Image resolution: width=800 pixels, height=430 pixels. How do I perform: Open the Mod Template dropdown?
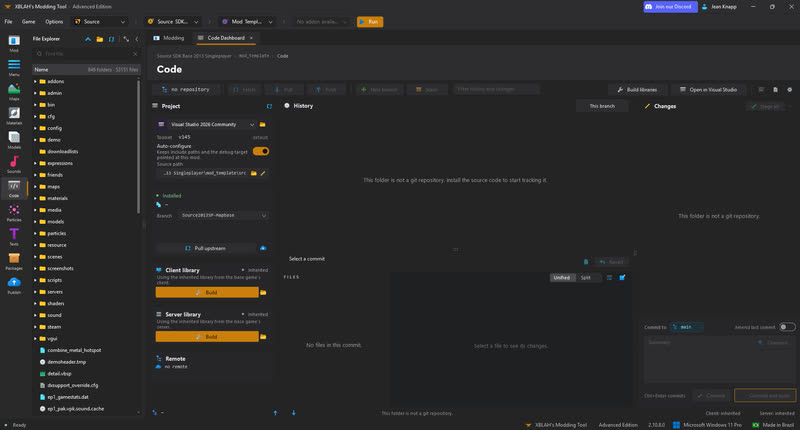click(247, 21)
